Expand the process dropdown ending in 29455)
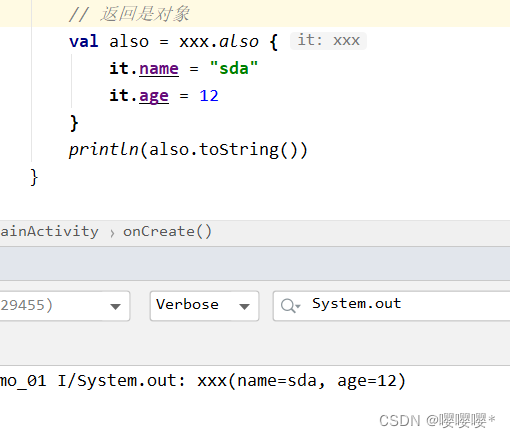This screenshot has height=438, width=510. (65, 306)
